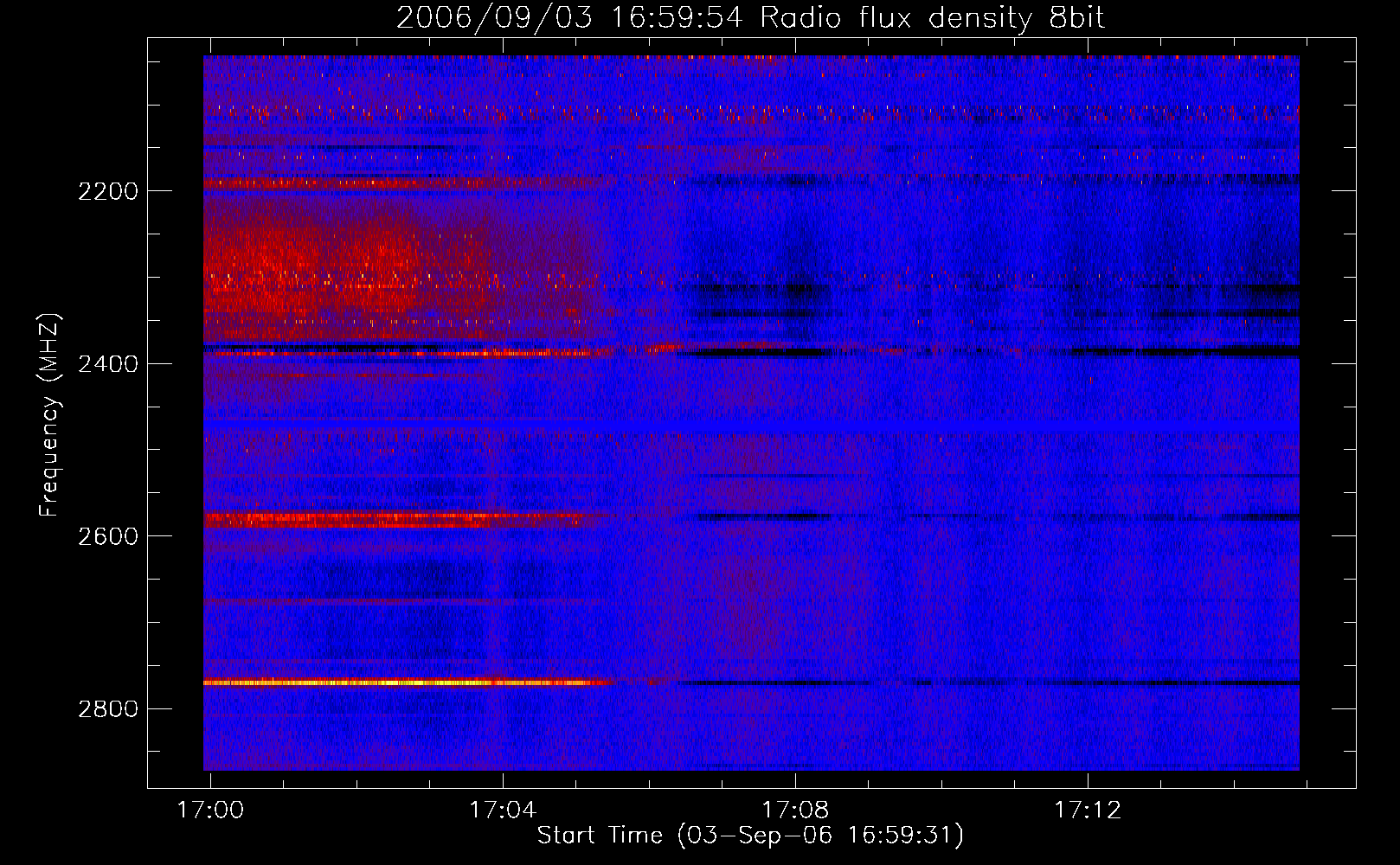Click the 'Start Time (03-Sep-06 16:59:31)' x-axis label
The height and width of the screenshot is (865, 1400).
point(750,835)
